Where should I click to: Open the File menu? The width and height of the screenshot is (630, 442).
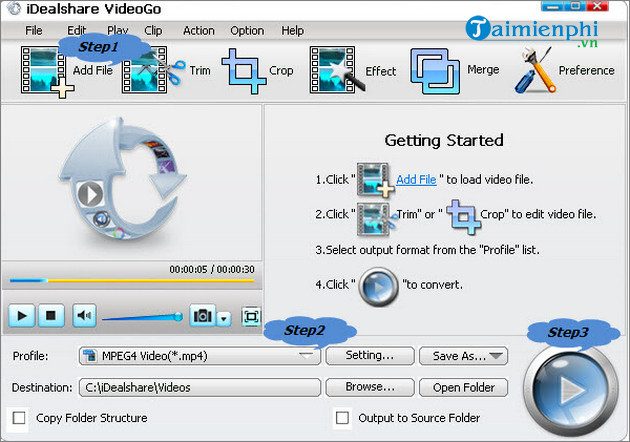[34, 31]
